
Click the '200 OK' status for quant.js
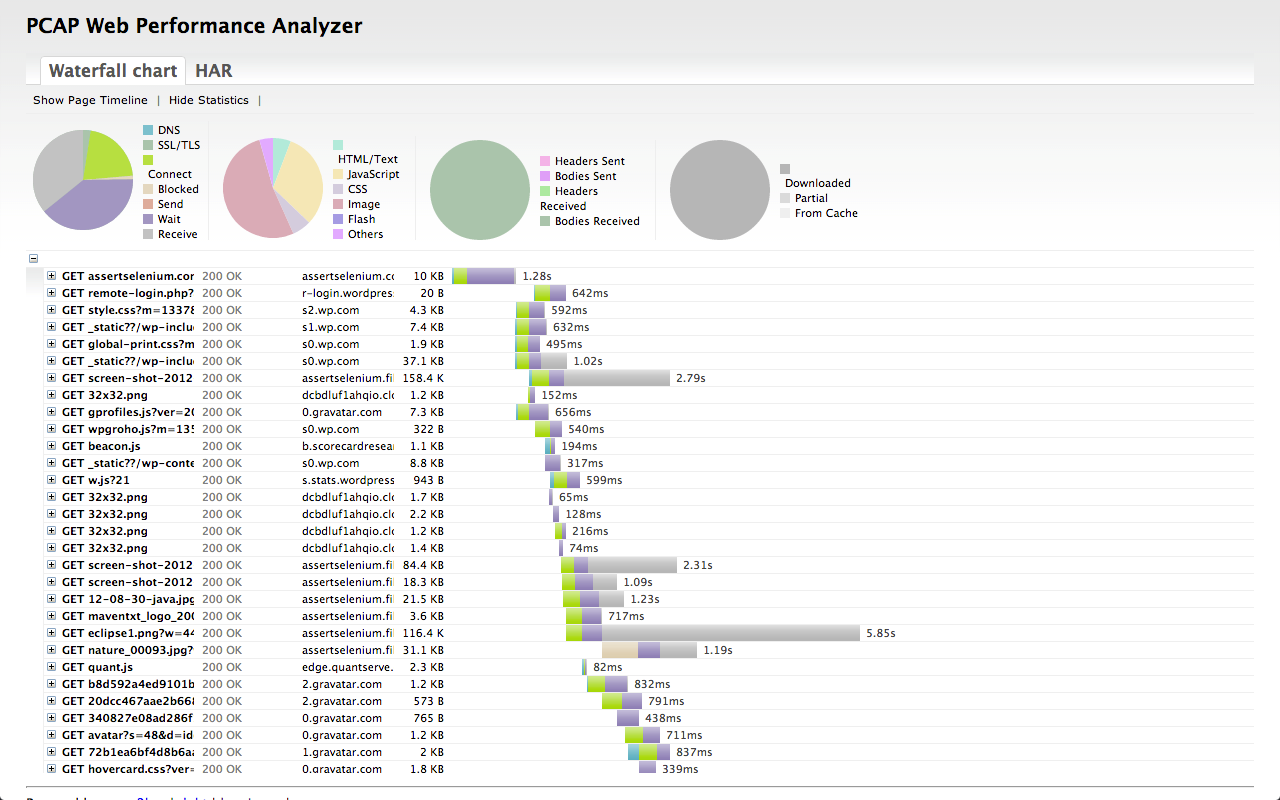coord(222,667)
